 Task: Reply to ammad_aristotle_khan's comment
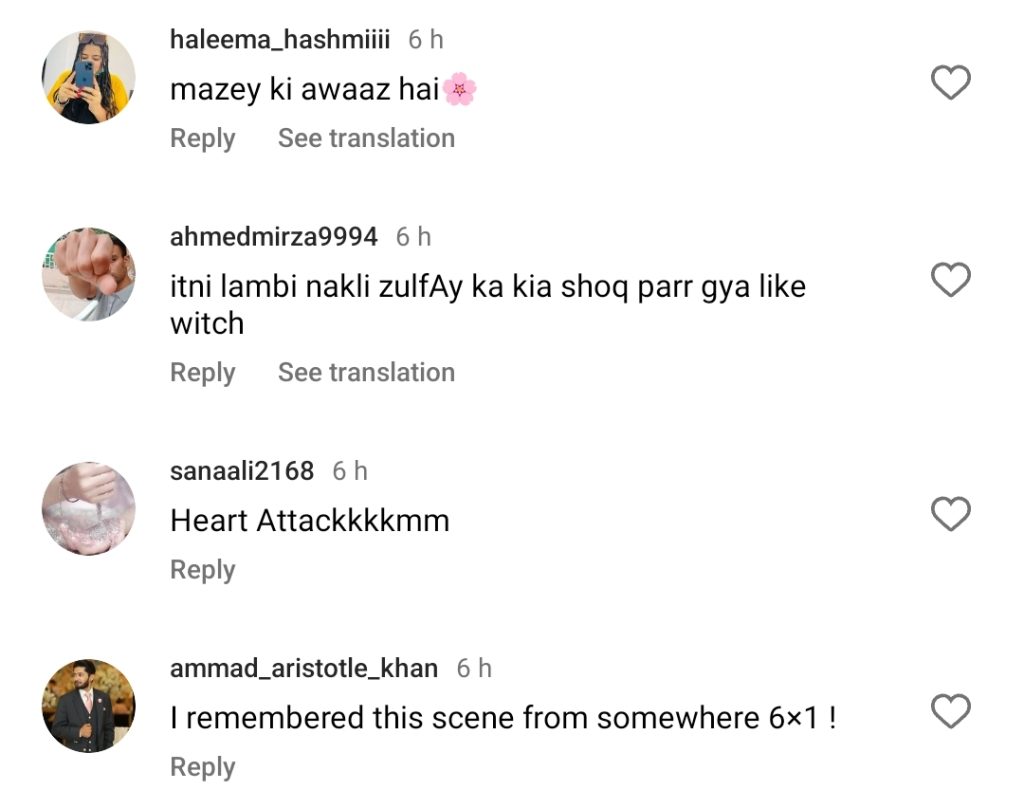click(202, 767)
